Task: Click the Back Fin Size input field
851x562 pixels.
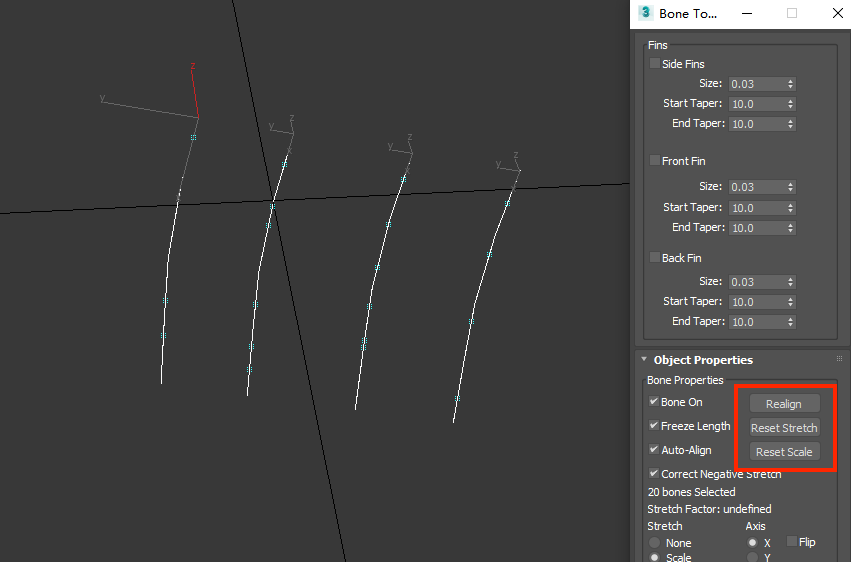Action: pos(757,282)
